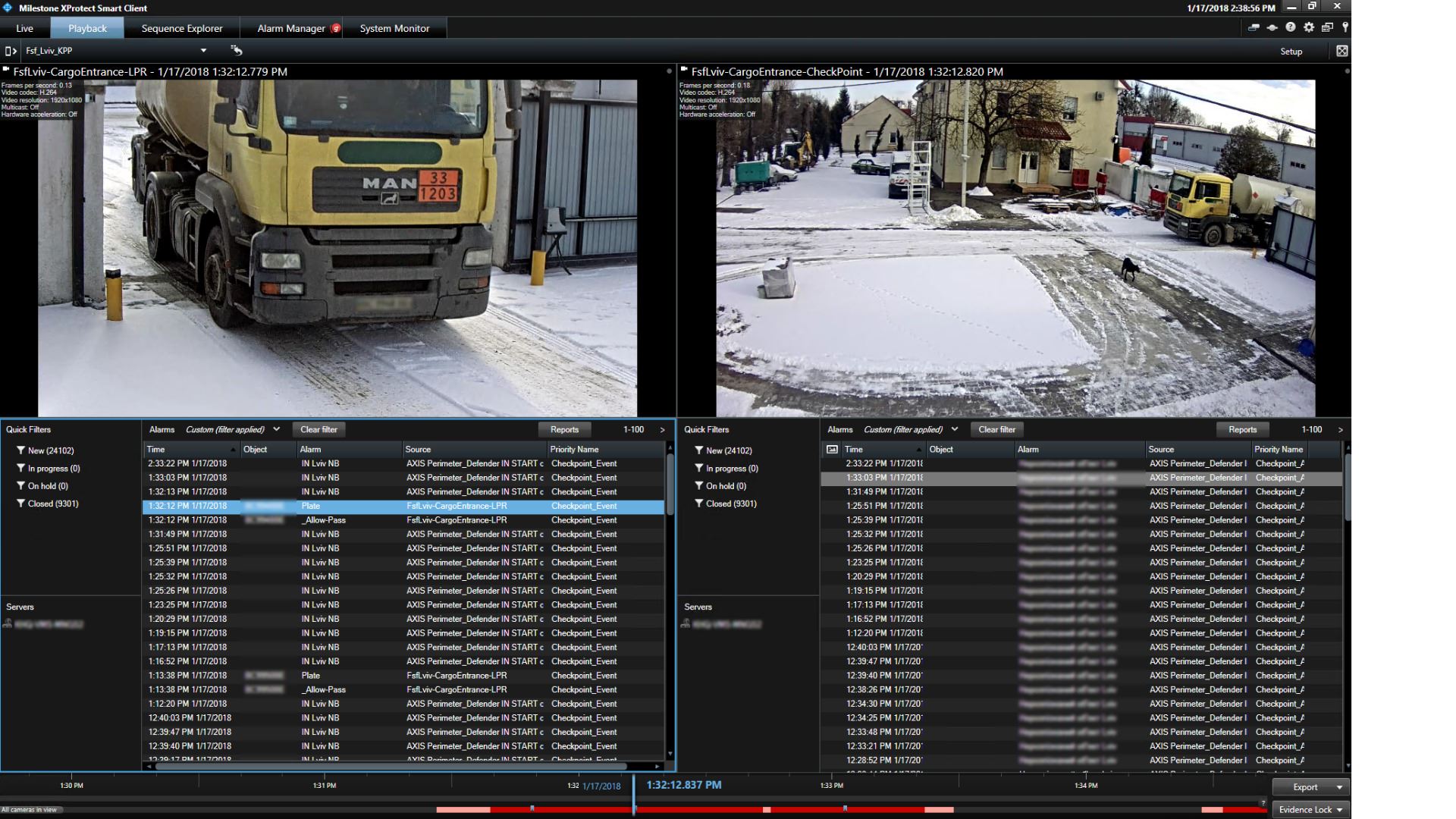This screenshot has height=819, width=1456.
Task: Click New (24102) filter icon in right pane
Action: click(699, 450)
